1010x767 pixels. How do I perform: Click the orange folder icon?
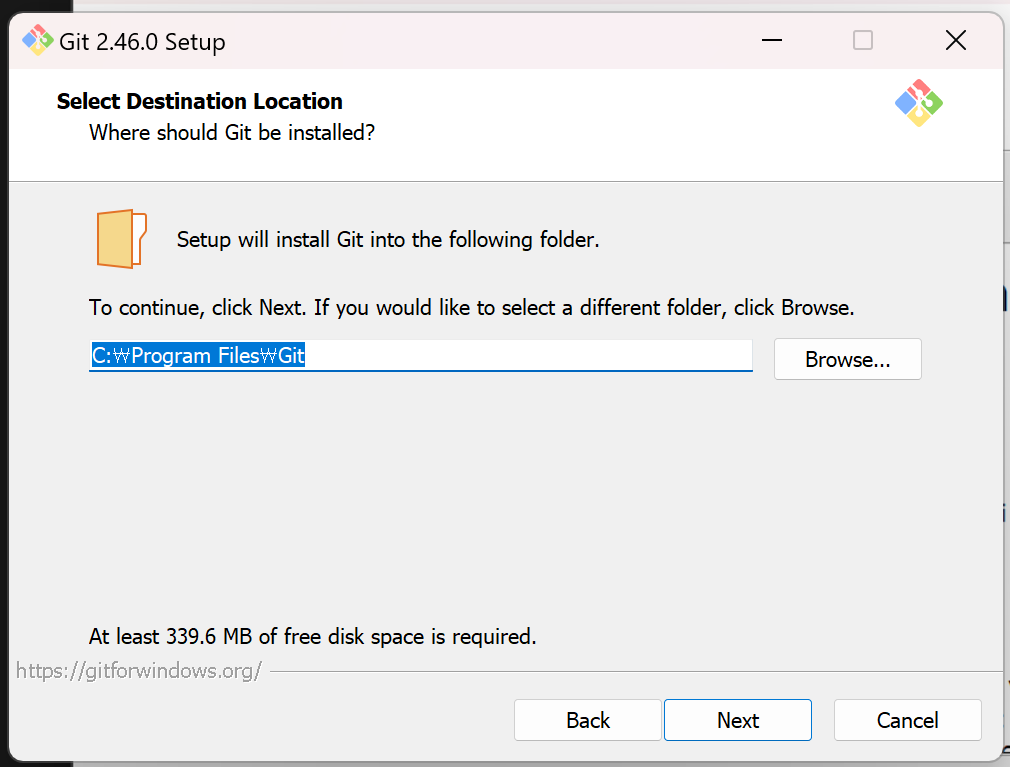point(121,239)
